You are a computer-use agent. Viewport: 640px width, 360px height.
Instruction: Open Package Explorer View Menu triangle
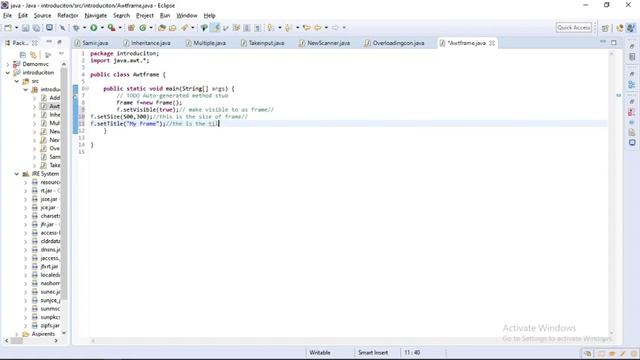(x=61, y=53)
